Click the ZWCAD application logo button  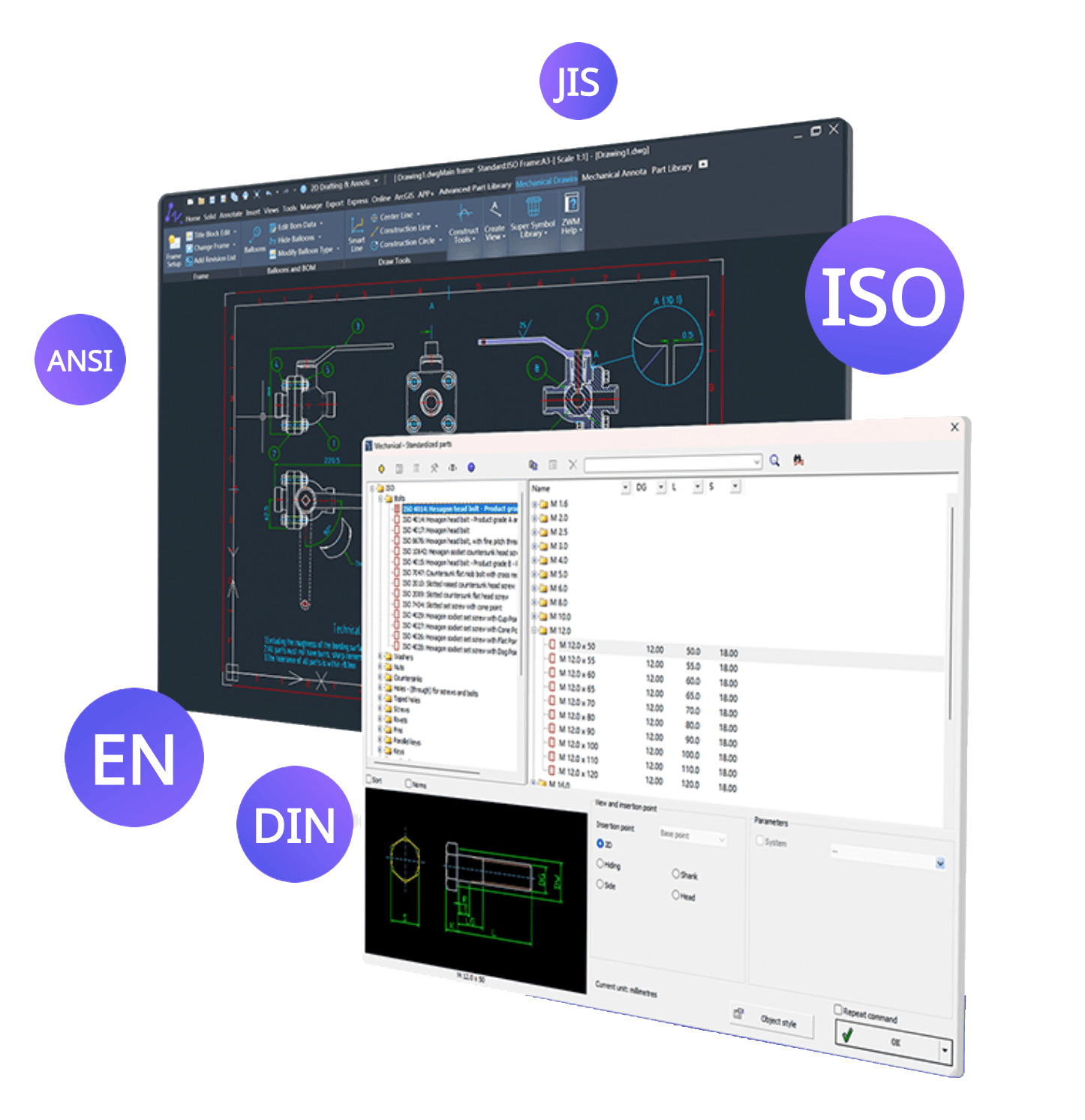pyautogui.click(x=173, y=213)
